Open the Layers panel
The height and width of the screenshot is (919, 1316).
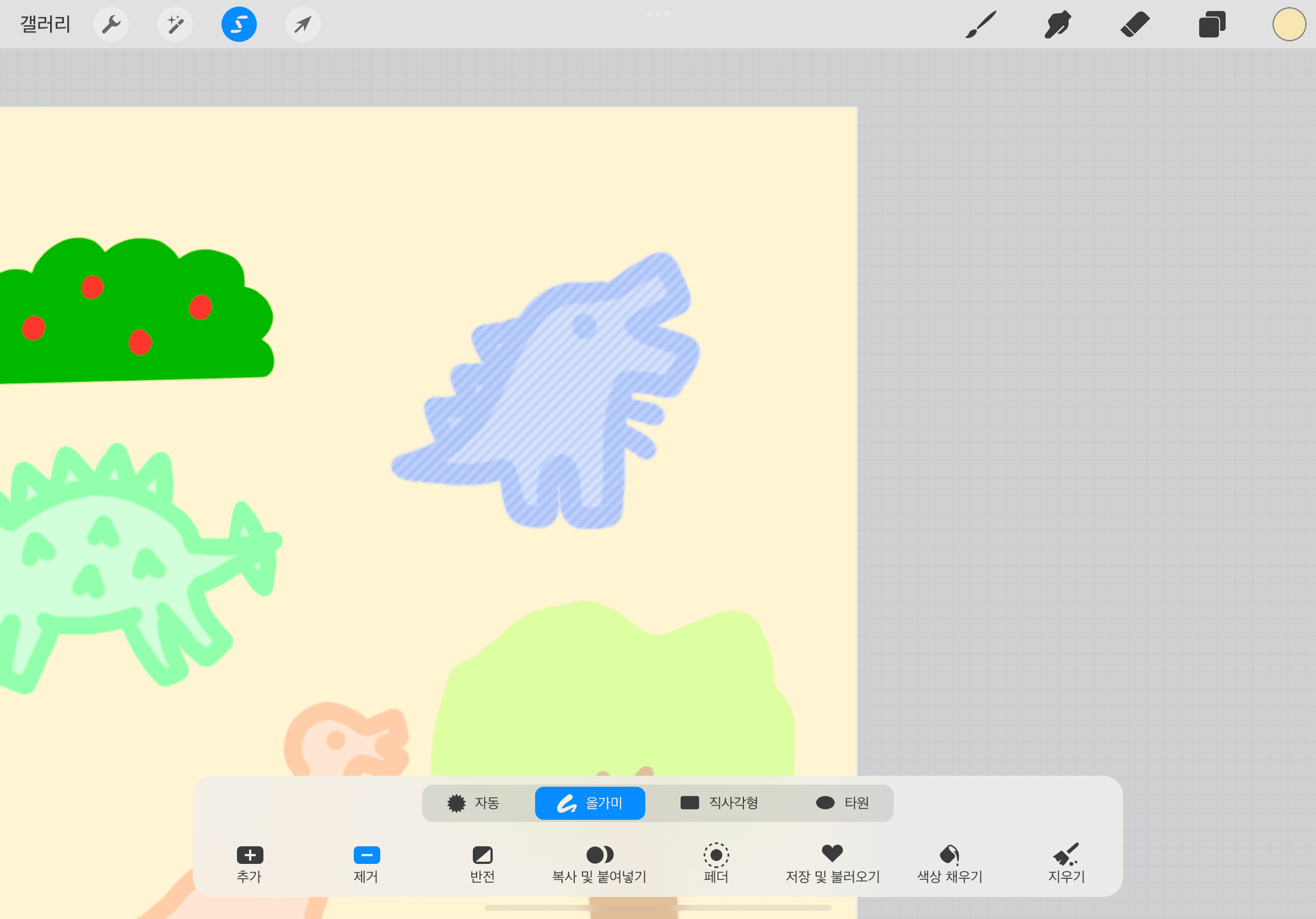tap(1212, 24)
